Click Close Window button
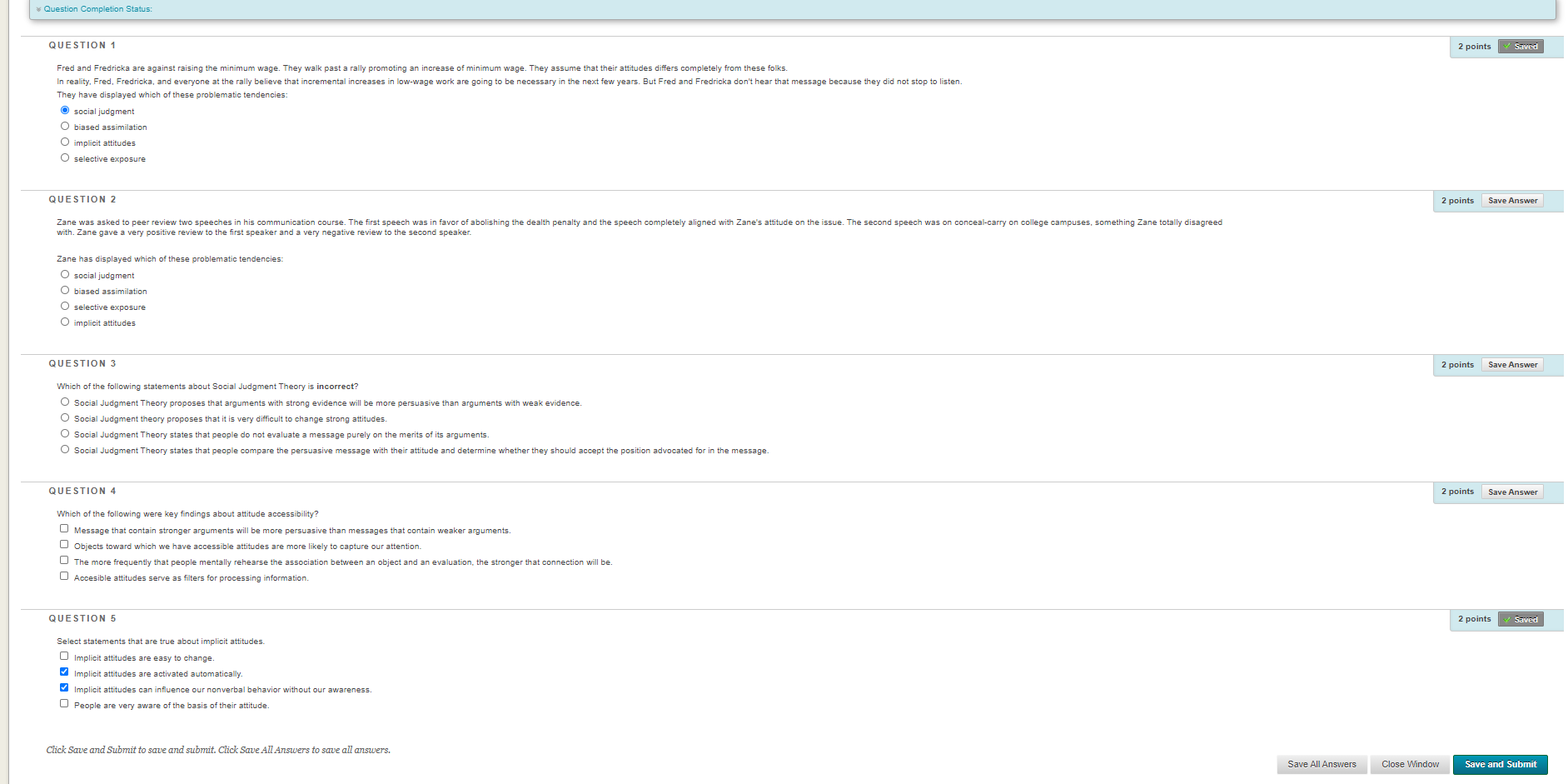Viewport: 1568px width, 784px height. tap(1410, 764)
